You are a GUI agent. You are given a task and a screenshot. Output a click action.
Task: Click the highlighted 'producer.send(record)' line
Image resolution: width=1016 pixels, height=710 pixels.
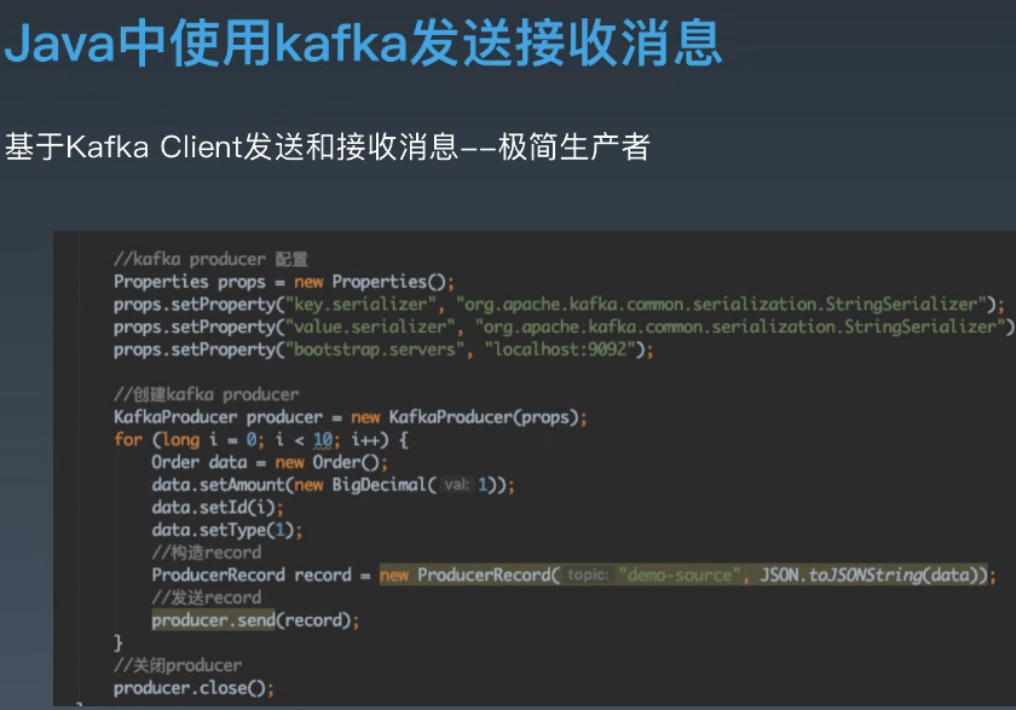tap(255, 620)
